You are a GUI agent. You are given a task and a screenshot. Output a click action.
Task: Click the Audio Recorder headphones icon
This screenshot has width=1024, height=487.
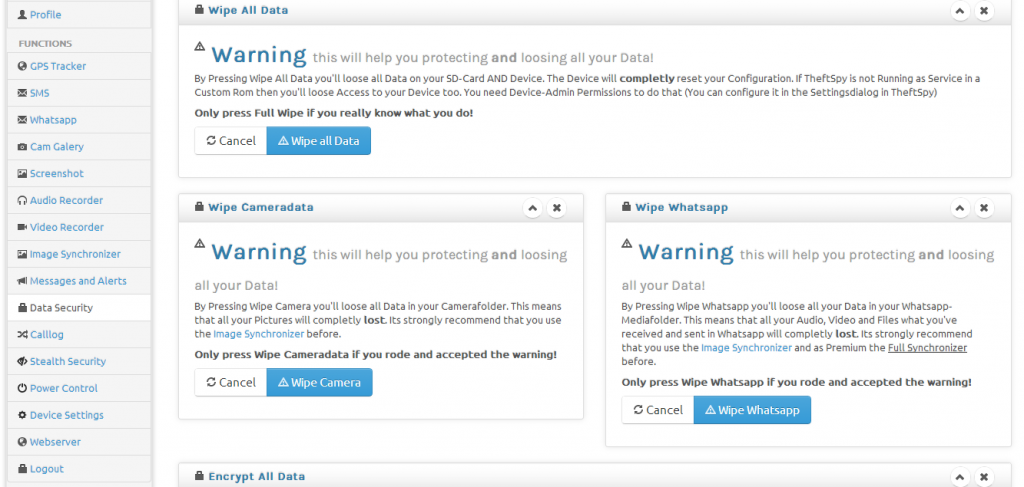click(22, 200)
